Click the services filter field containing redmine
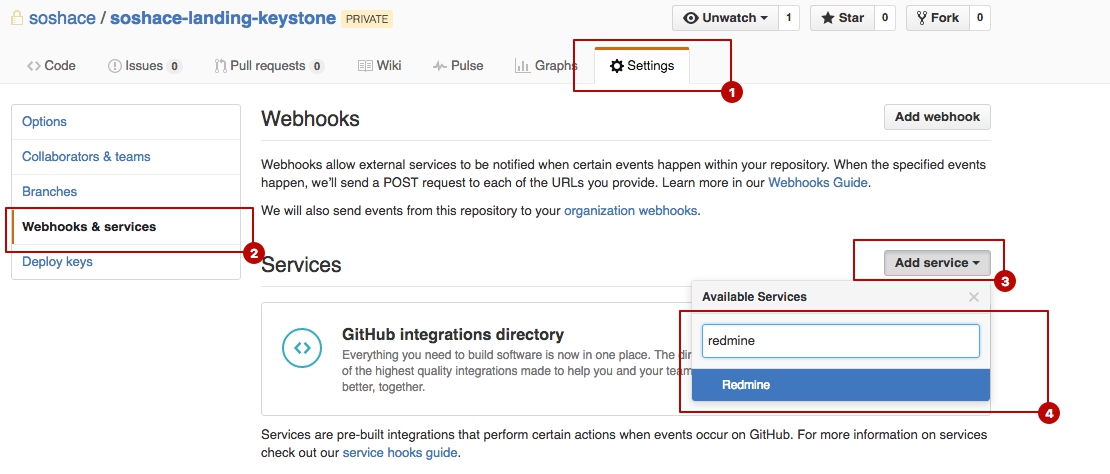Viewport: 1110px width, 474px height. pos(840,341)
